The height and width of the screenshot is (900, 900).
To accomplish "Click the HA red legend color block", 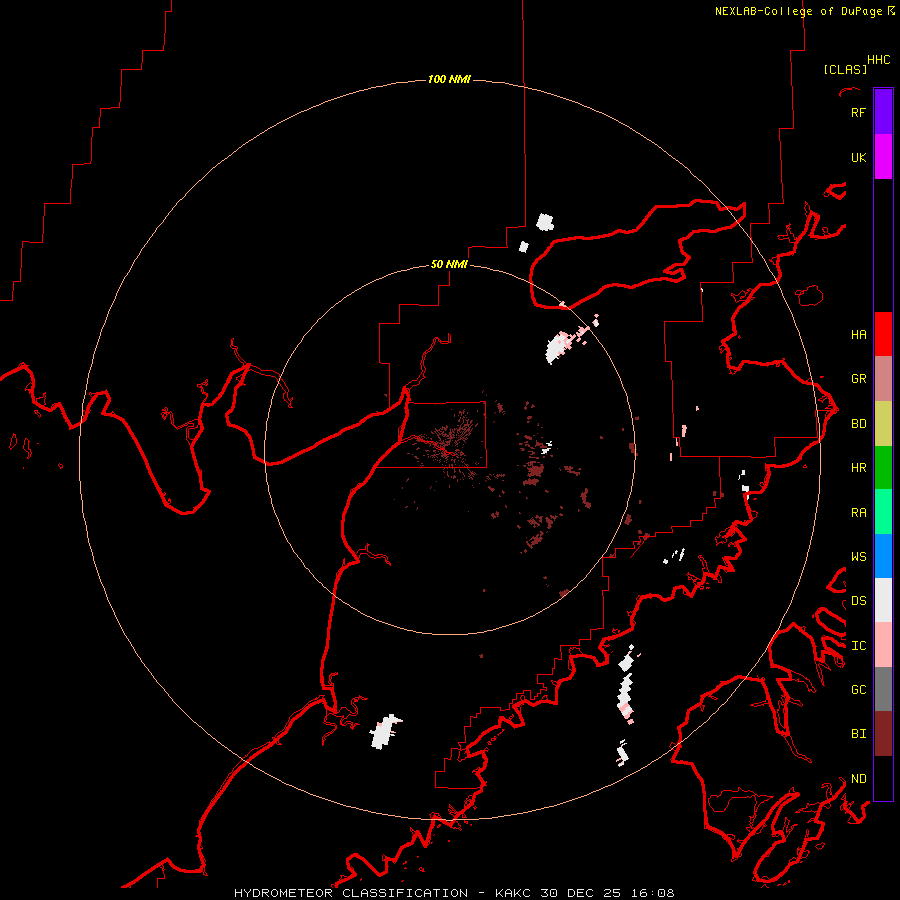I will [x=883, y=334].
